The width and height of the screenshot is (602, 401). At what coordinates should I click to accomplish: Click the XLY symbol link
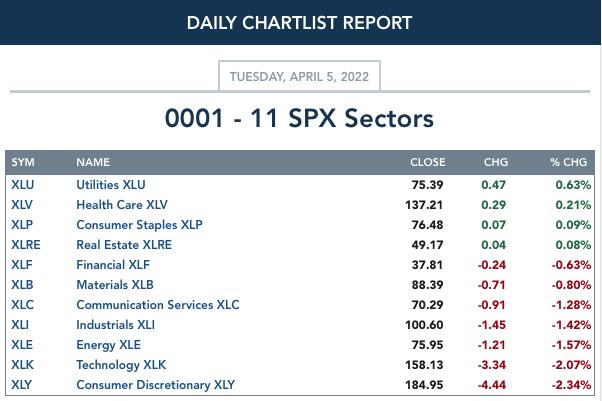[22, 384]
